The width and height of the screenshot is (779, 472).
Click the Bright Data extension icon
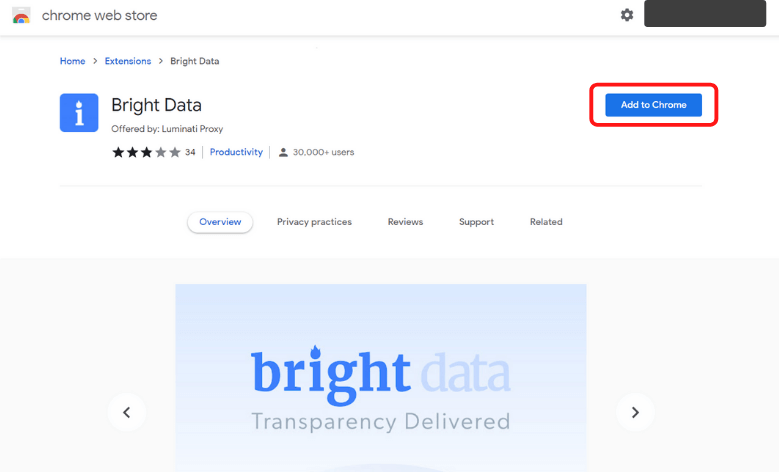(79, 113)
